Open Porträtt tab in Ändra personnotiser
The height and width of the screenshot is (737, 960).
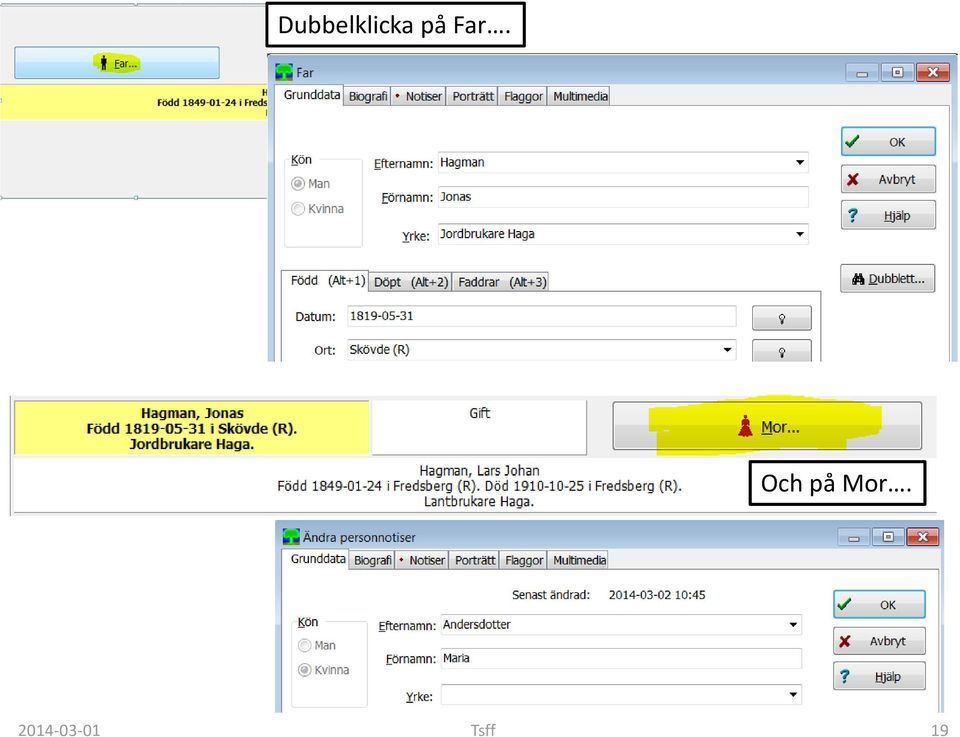point(474,560)
